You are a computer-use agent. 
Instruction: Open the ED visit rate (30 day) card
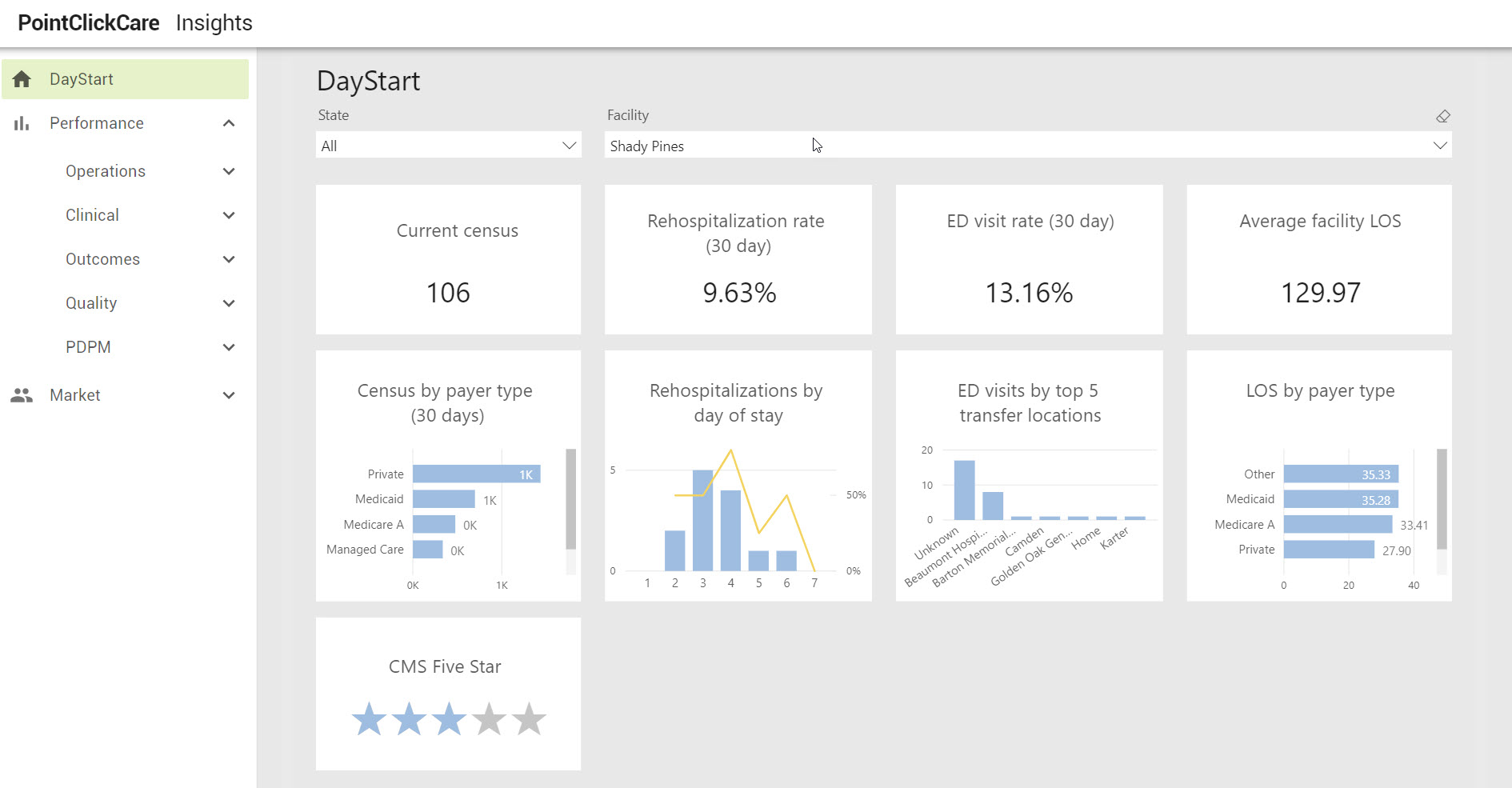[1029, 260]
